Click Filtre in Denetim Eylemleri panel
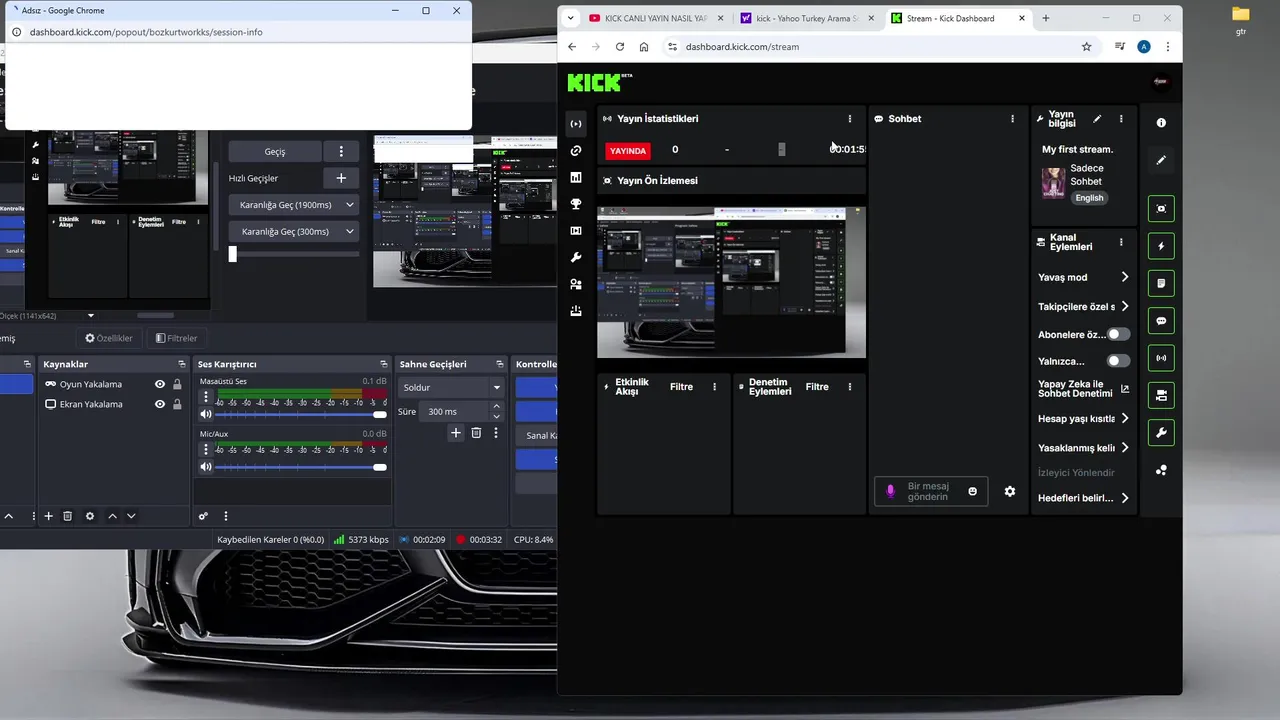 click(817, 387)
